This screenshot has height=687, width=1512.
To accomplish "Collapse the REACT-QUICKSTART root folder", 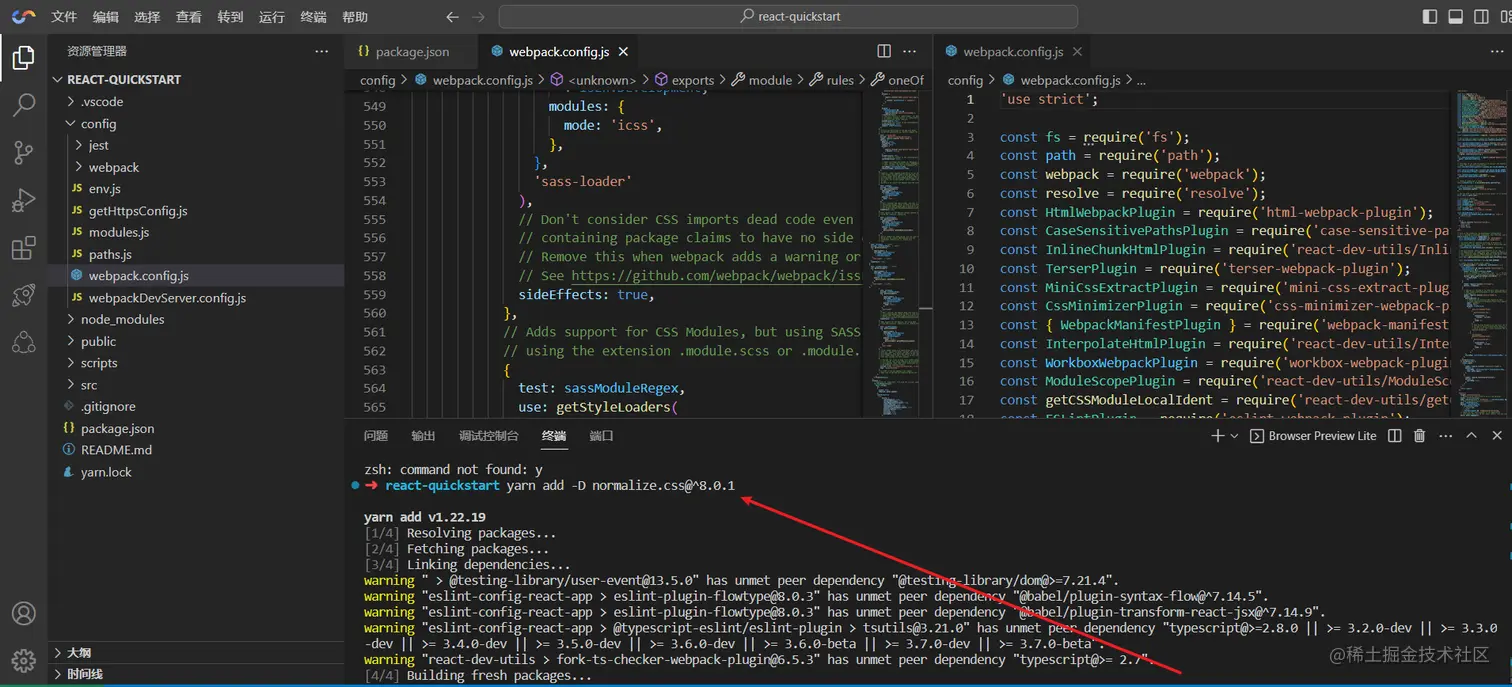I will pyautogui.click(x=196, y=79).
